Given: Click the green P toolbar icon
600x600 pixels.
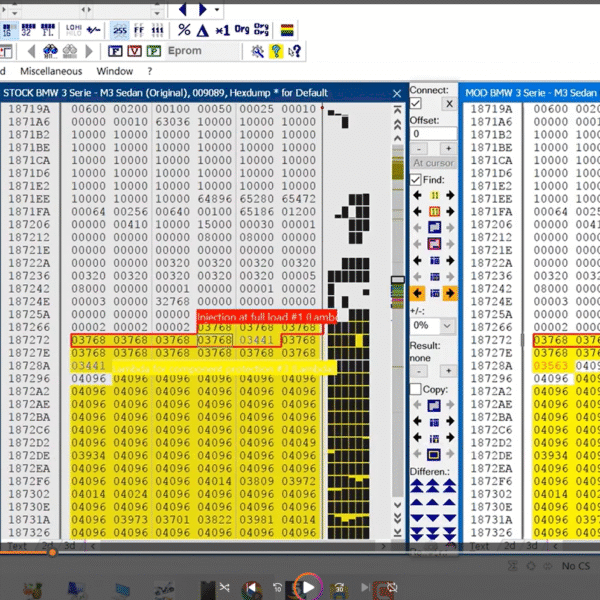Looking at the screenshot, I should click(153, 51).
